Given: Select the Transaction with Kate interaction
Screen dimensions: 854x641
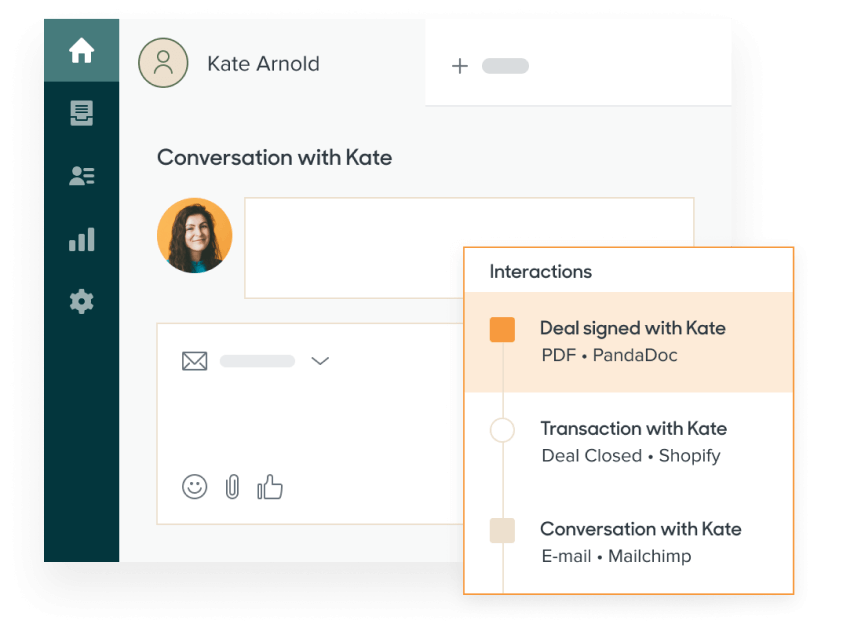Looking at the screenshot, I should pyautogui.click(x=629, y=442).
